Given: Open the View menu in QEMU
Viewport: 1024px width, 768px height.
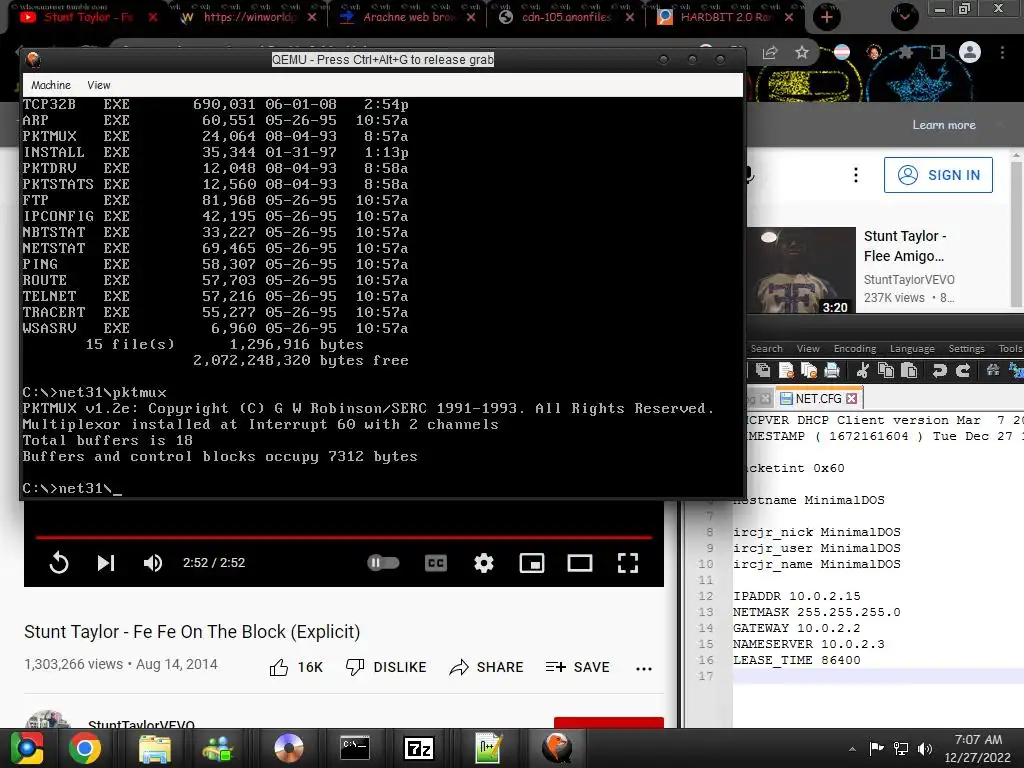Looking at the screenshot, I should click(x=99, y=85).
